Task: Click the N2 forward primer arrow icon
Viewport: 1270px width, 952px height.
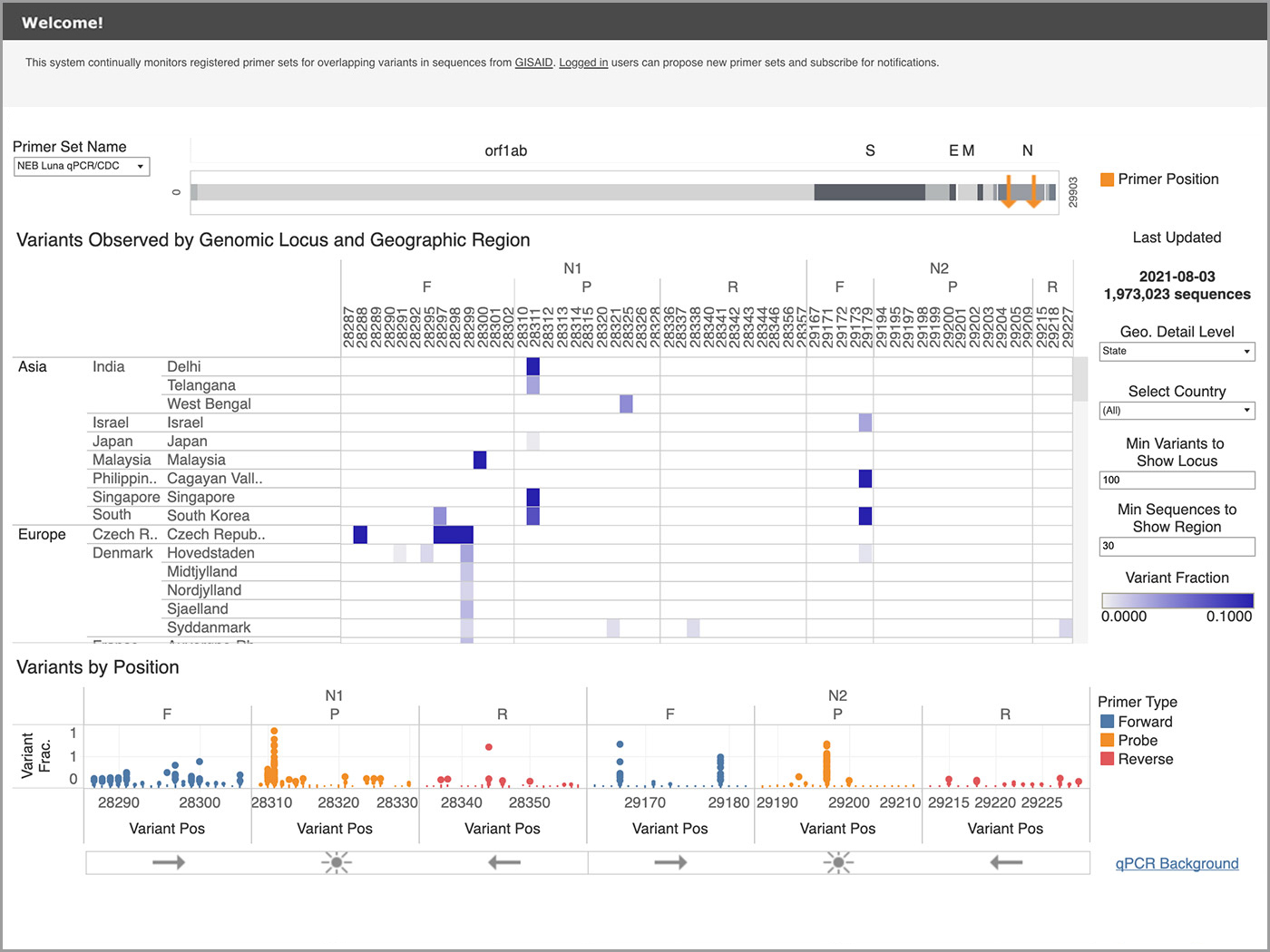Action: [x=670, y=862]
